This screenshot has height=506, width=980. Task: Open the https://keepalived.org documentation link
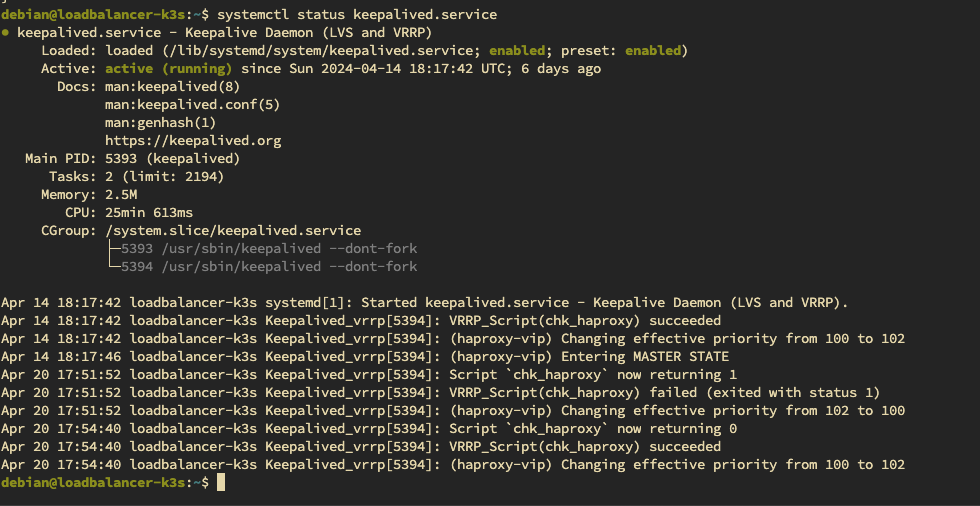193,141
